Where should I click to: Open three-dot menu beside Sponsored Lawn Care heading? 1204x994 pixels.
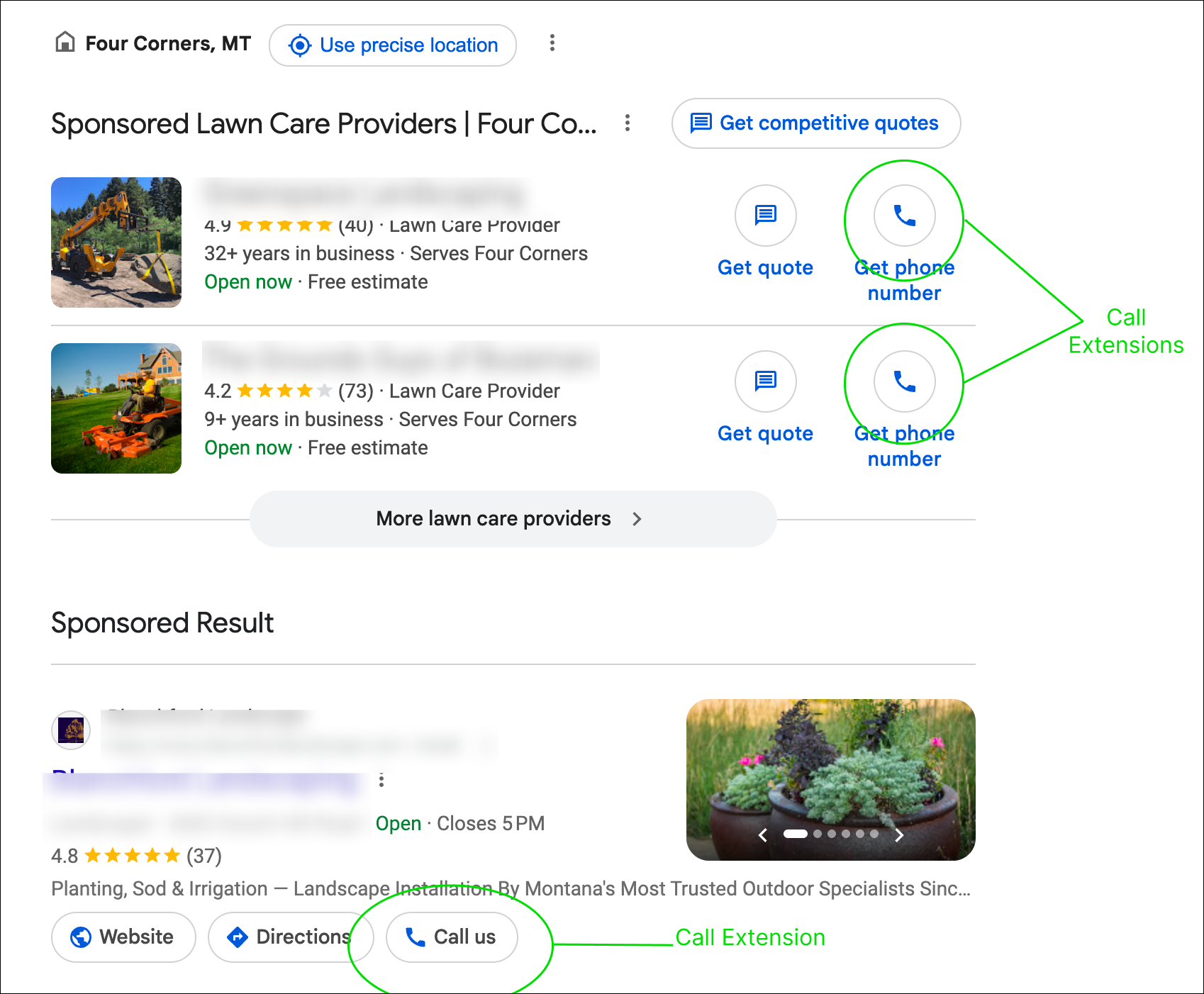(x=628, y=123)
